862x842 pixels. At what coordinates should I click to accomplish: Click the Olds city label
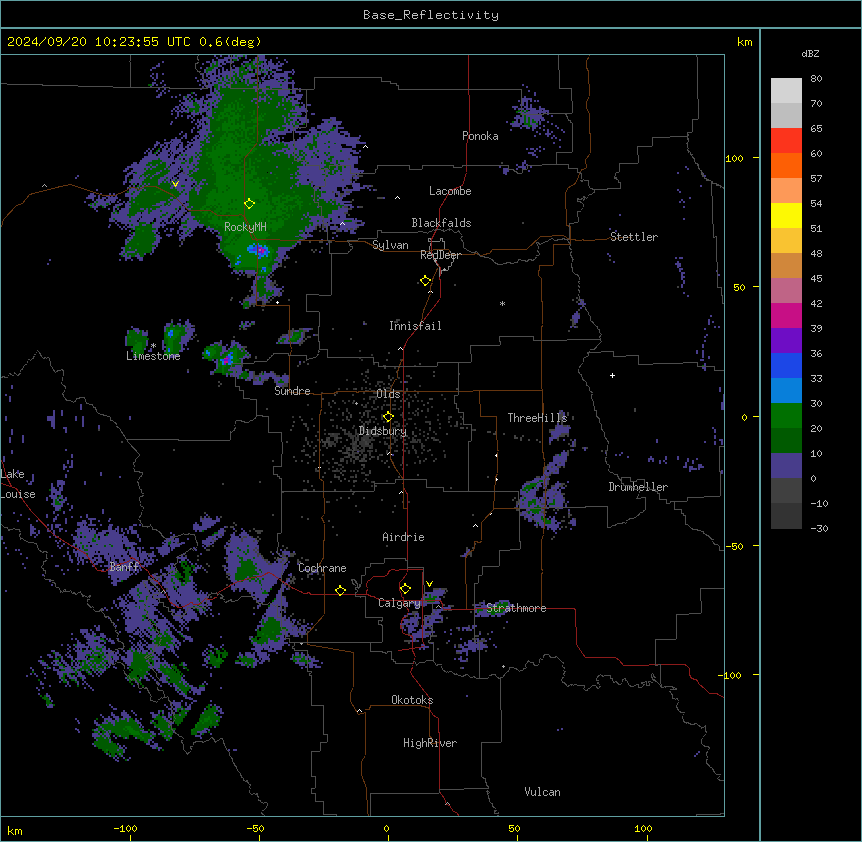(x=388, y=394)
